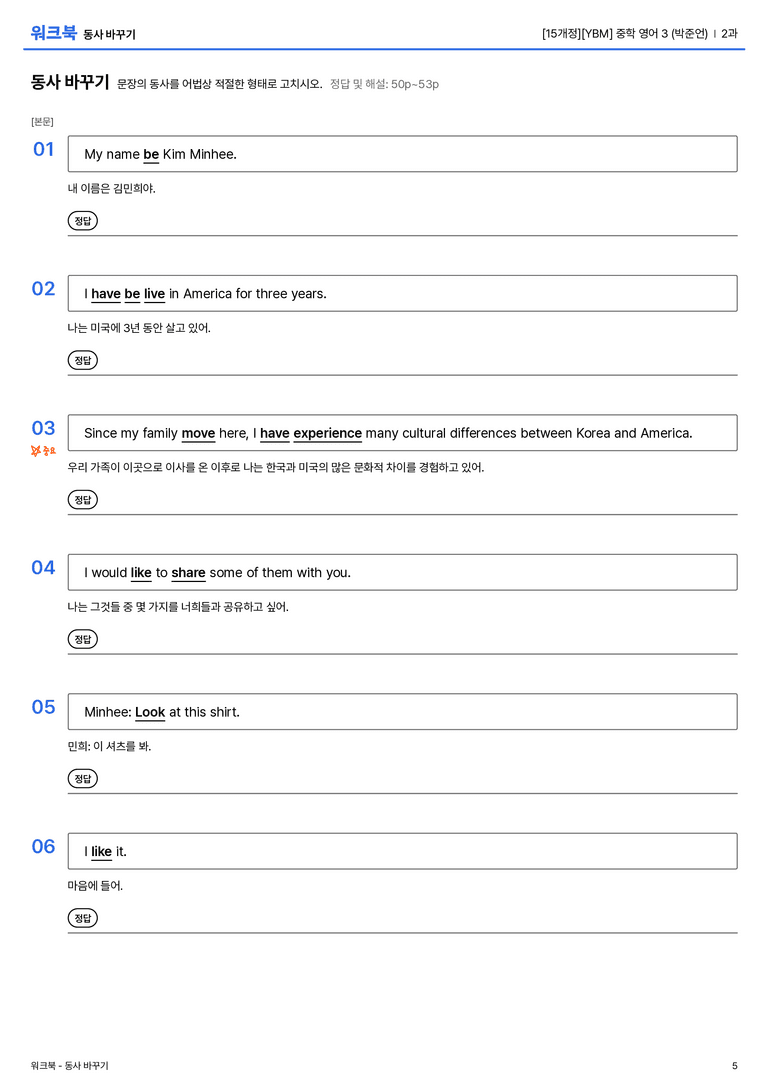Click the 정답 badge under question 01
This screenshot has height=1087, width=768.
click(82, 220)
